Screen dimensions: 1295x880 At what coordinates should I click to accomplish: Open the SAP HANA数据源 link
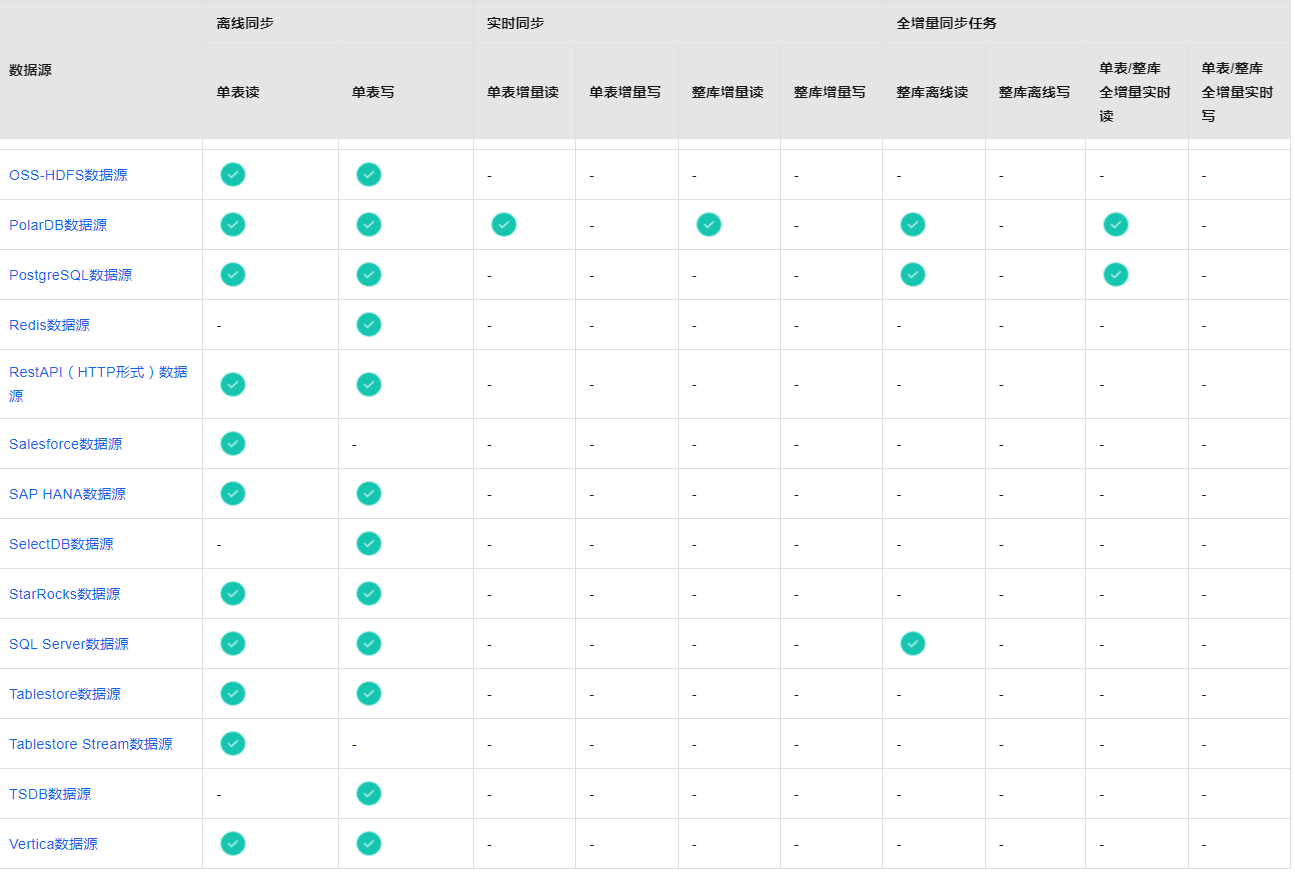(68, 494)
